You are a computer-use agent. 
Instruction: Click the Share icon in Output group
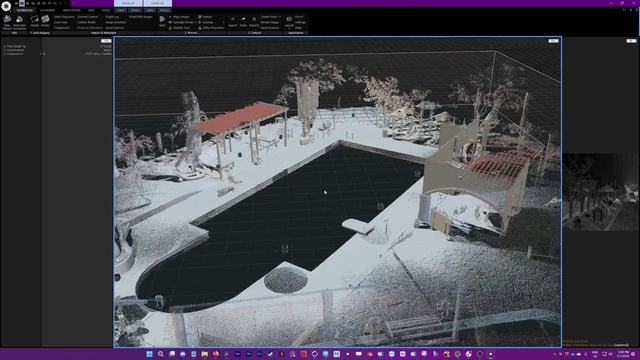(x=243, y=21)
